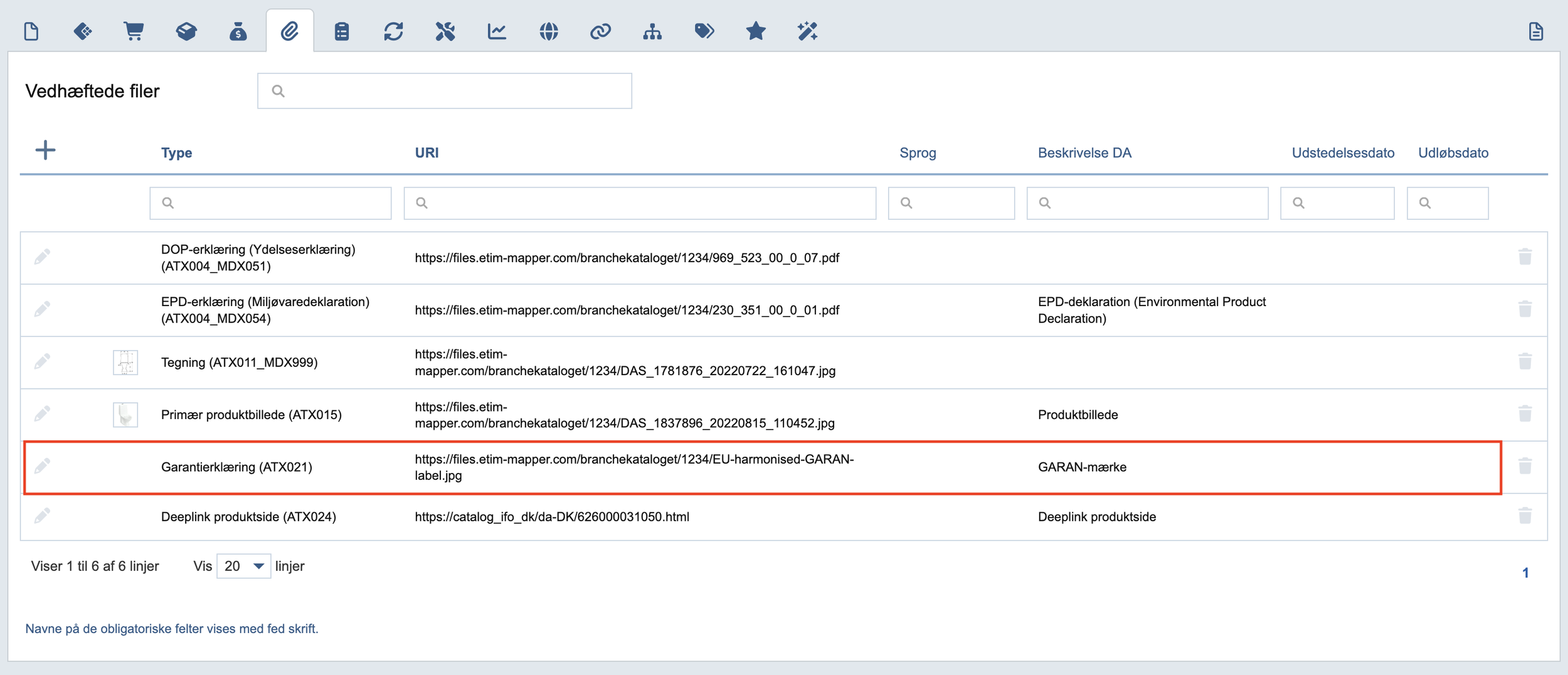1568x675 pixels.
Task: Focus the Vedhæftede filer search box
Action: pyautogui.click(x=445, y=91)
